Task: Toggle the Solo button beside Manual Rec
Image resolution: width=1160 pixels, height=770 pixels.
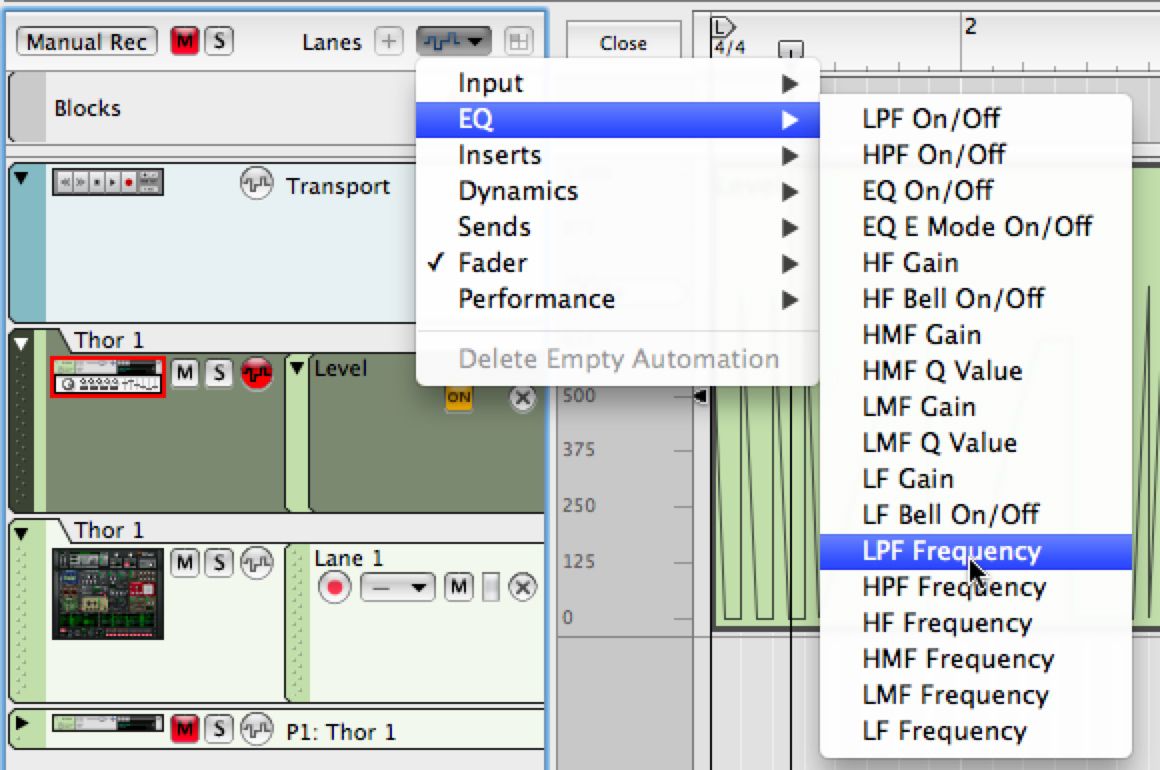Action: click(x=219, y=41)
